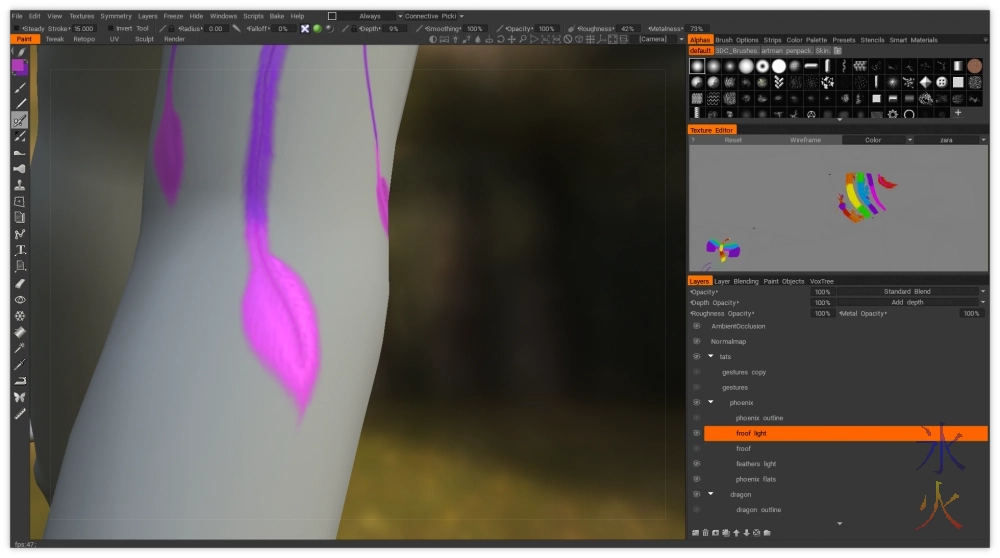Toggle visibility of AmbientOcclusion layer
This screenshot has height=558, width=1000.
pyautogui.click(x=697, y=326)
